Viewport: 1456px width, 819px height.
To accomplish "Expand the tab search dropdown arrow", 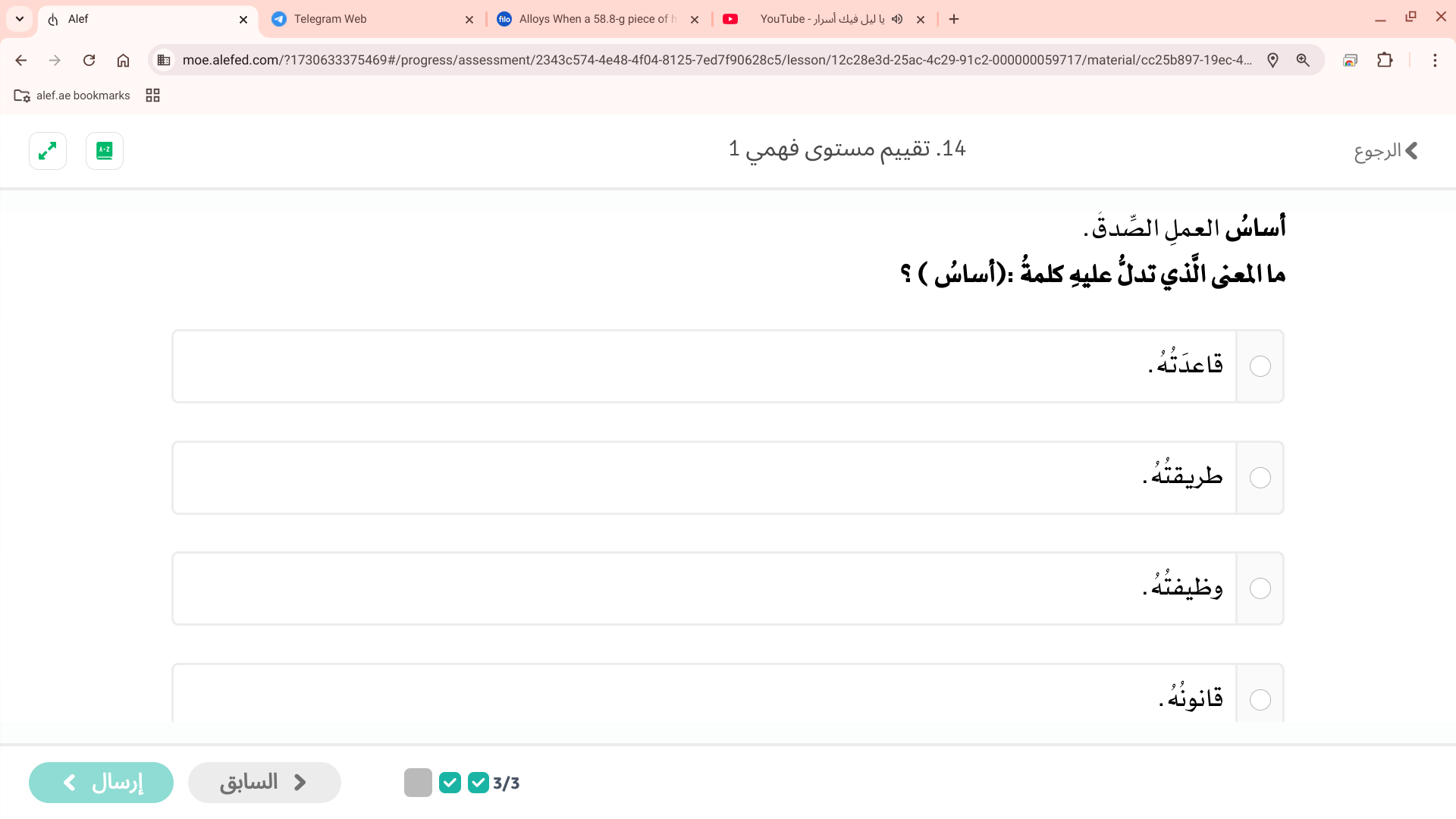I will point(20,19).
